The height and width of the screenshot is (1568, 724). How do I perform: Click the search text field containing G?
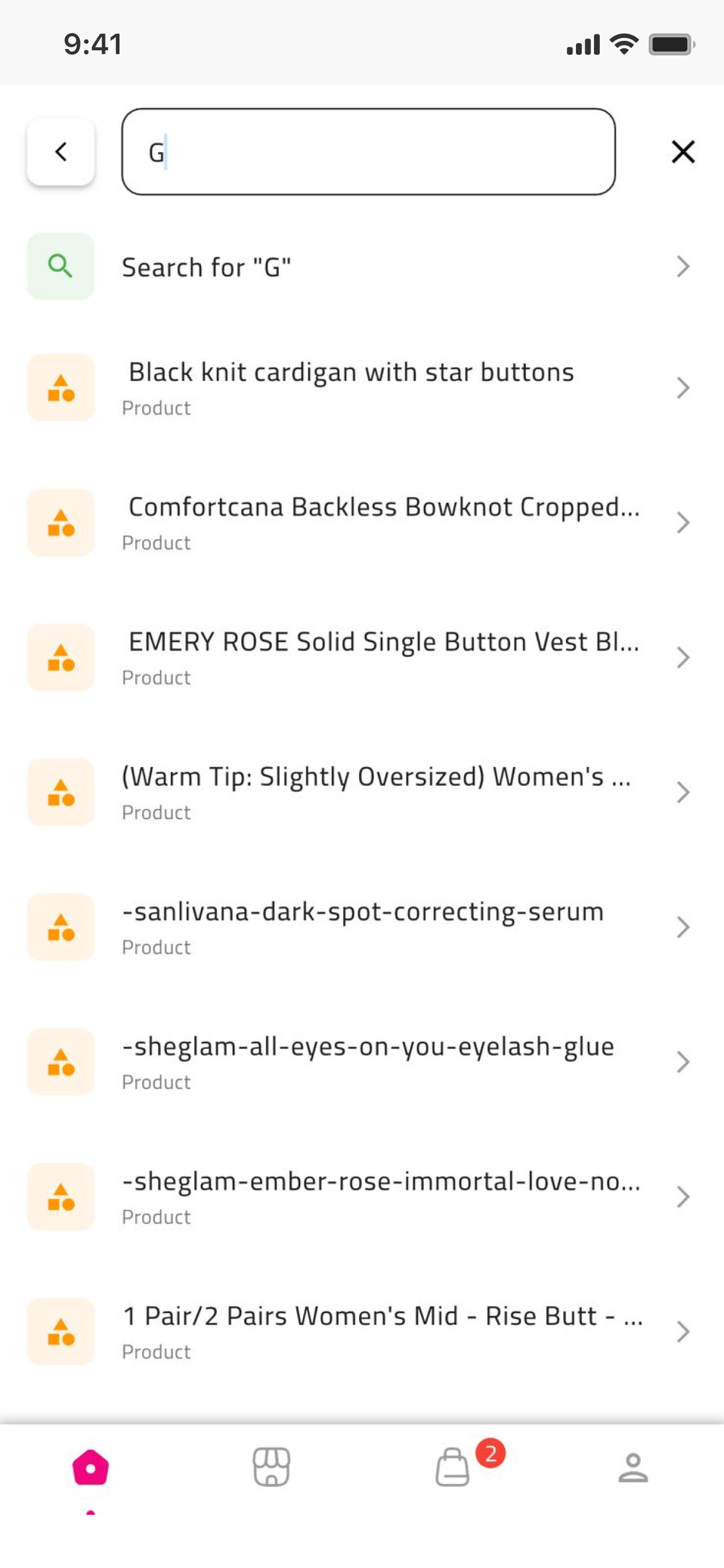click(368, 152)
